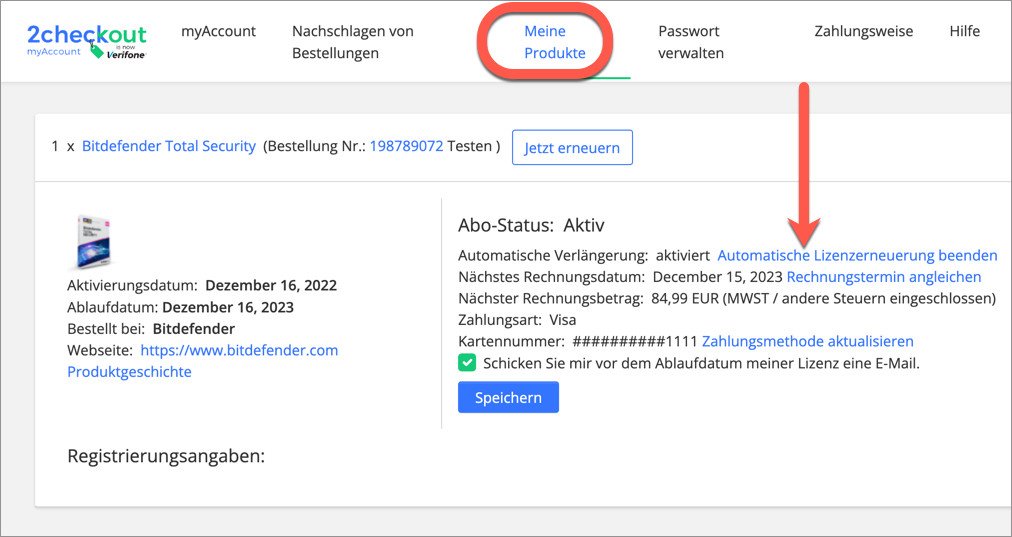Click the Ablaufdatum Dezember 16, 2023 text
This screenshot has height=537, width=1012.
click(180, 307)
